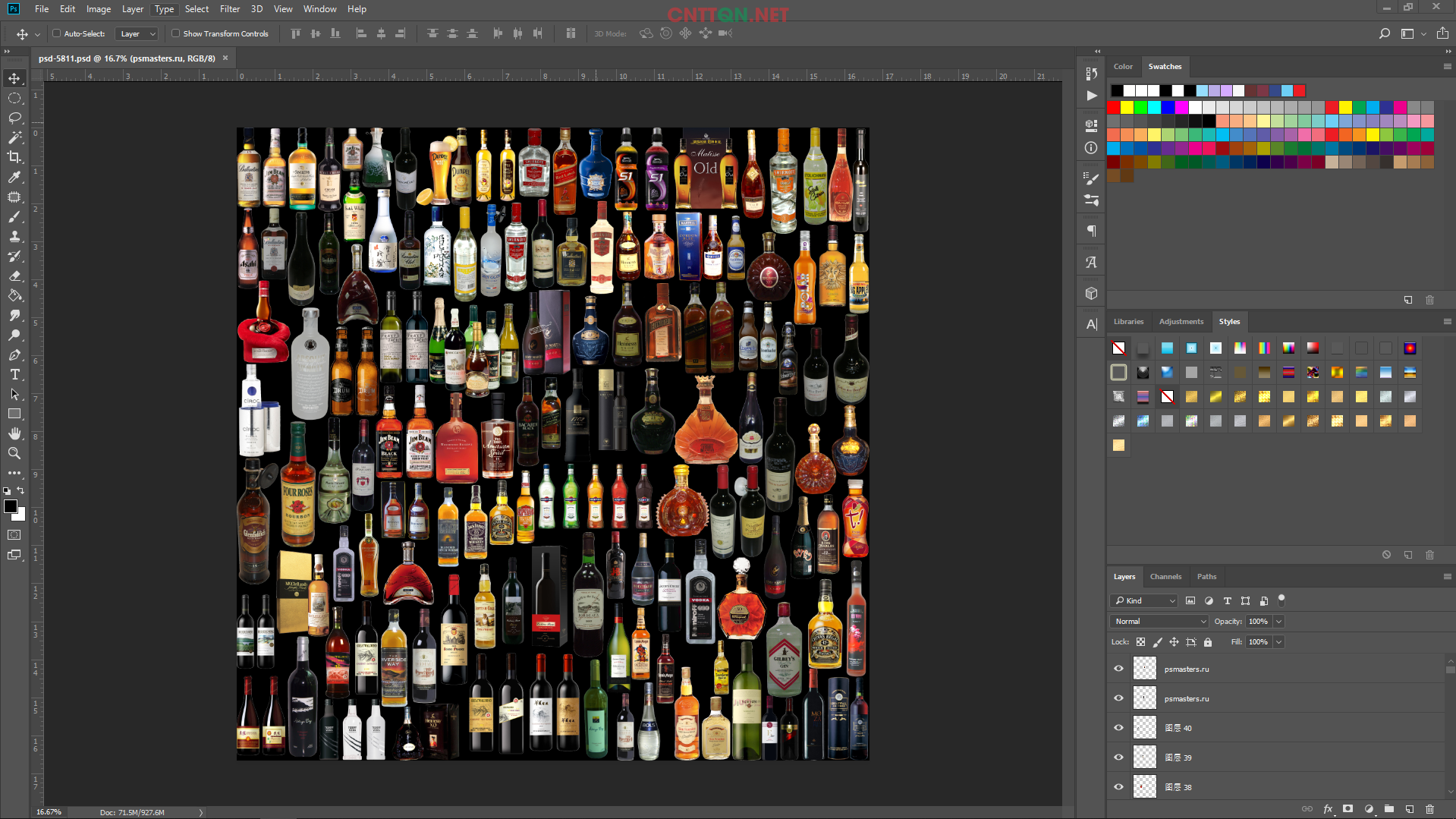Viewport: 1456px width, 819px height.
Task: Pick the pure red swatch
Action: [x=1113, y=107]
